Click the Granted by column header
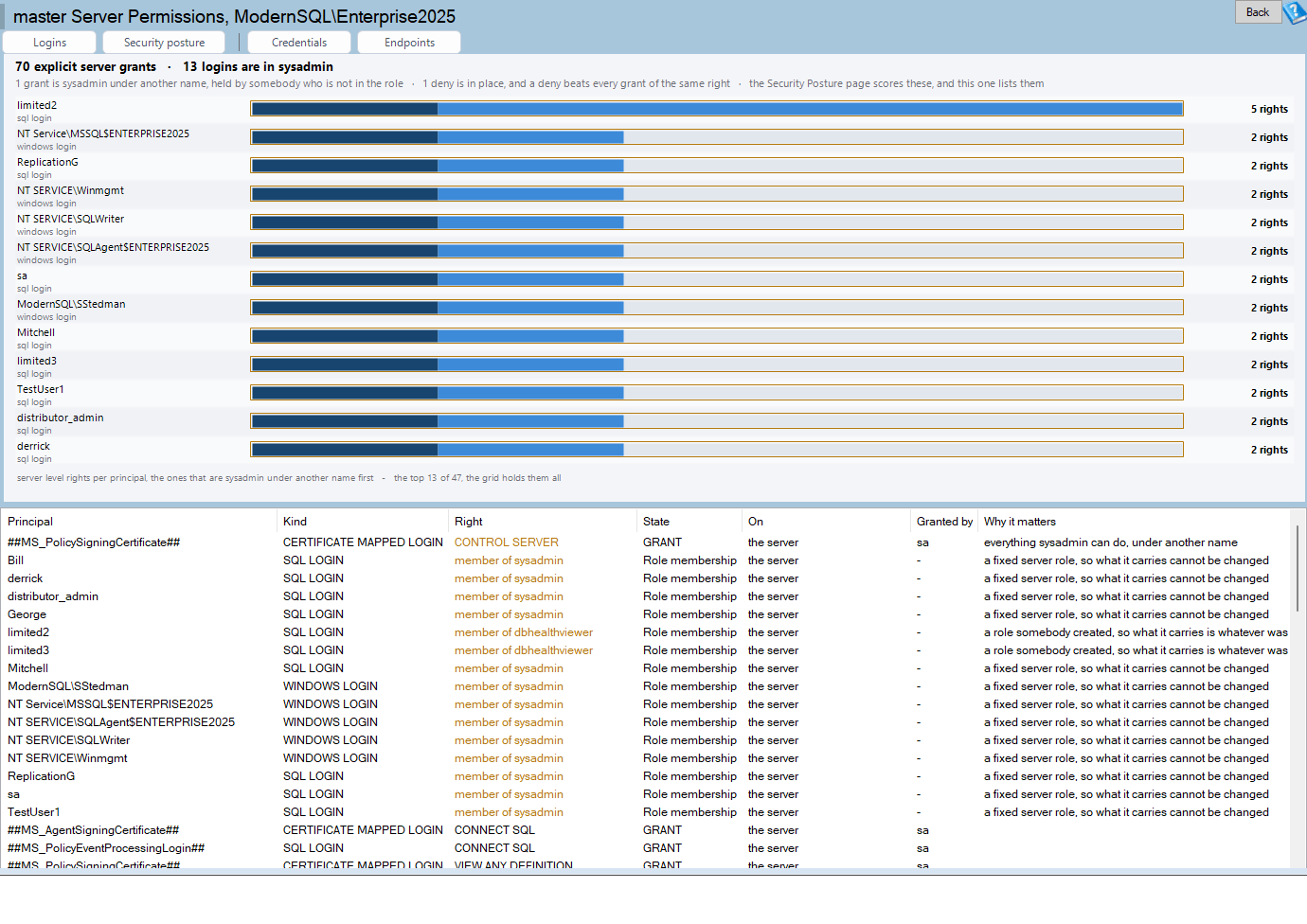The height and width of the screenshot is (924, 1307). (944, 522)
